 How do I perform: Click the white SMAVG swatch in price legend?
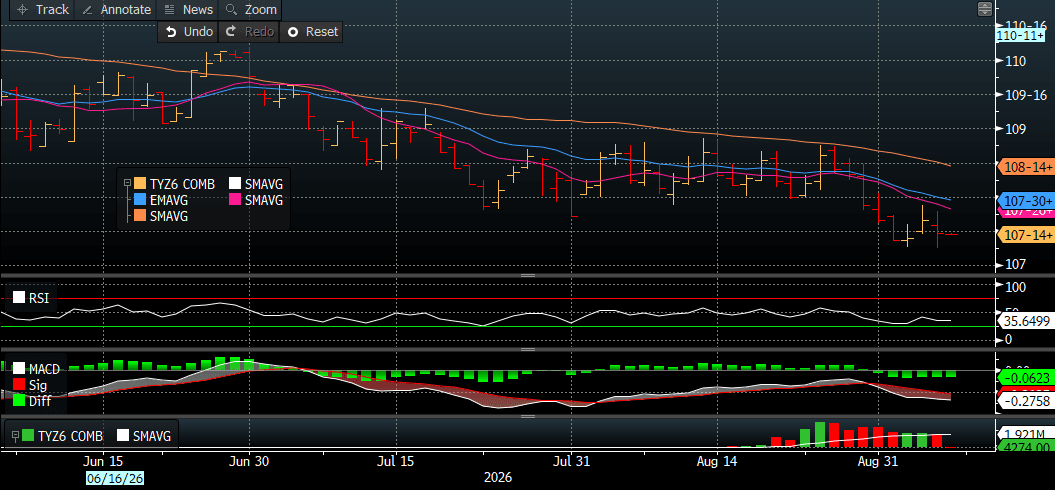click(x=235, y=183)
